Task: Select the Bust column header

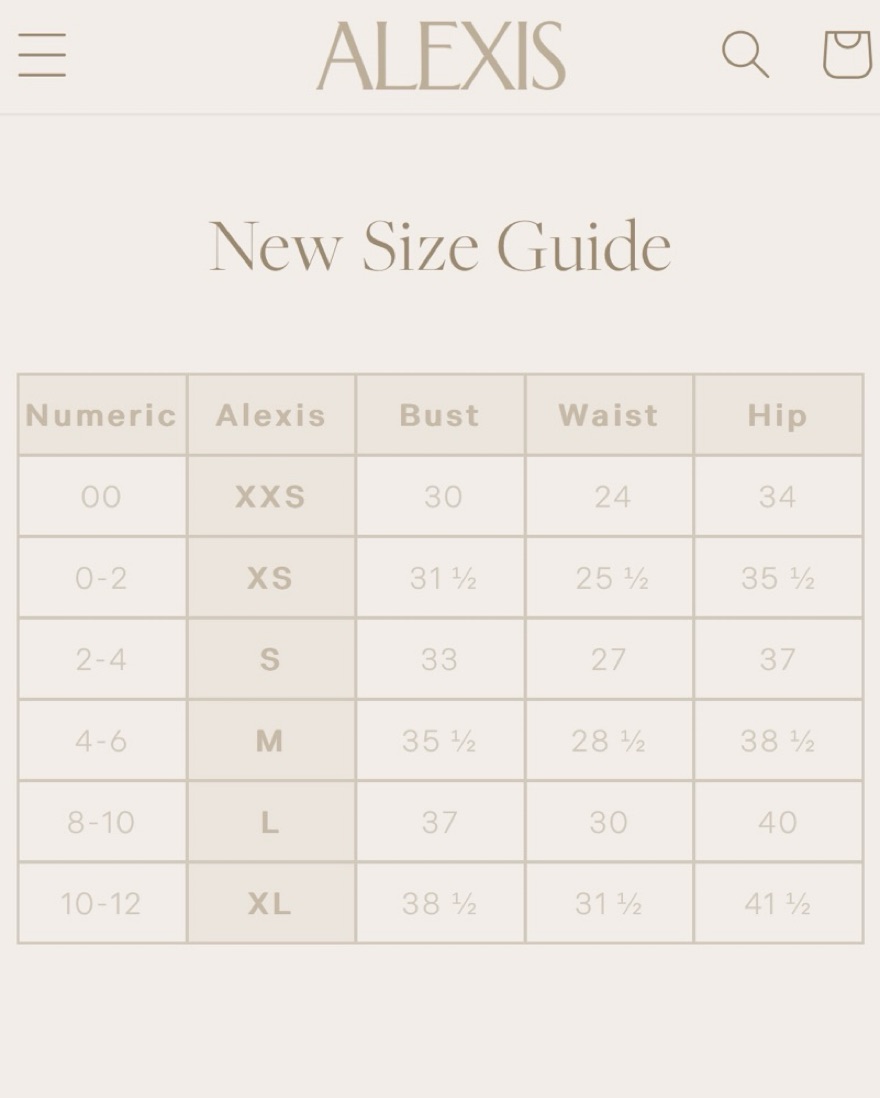Action: (440, 415)
